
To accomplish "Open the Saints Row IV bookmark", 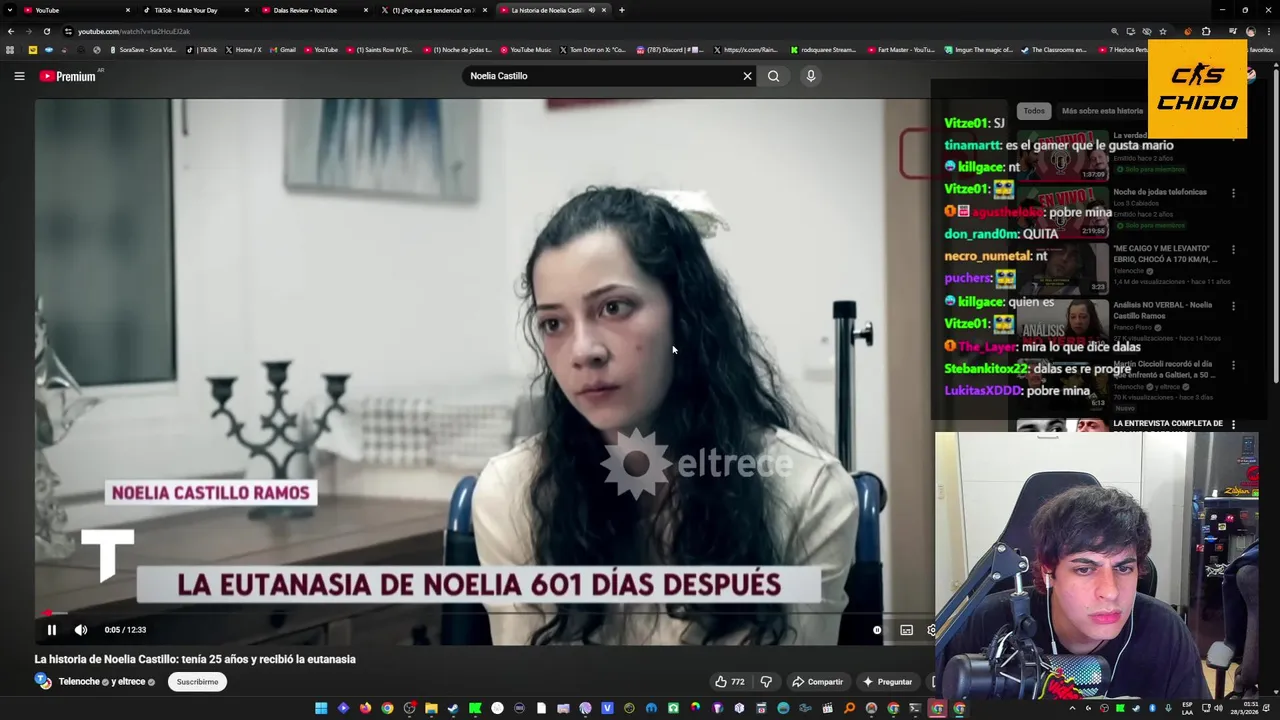I will [x=379, y=49].
